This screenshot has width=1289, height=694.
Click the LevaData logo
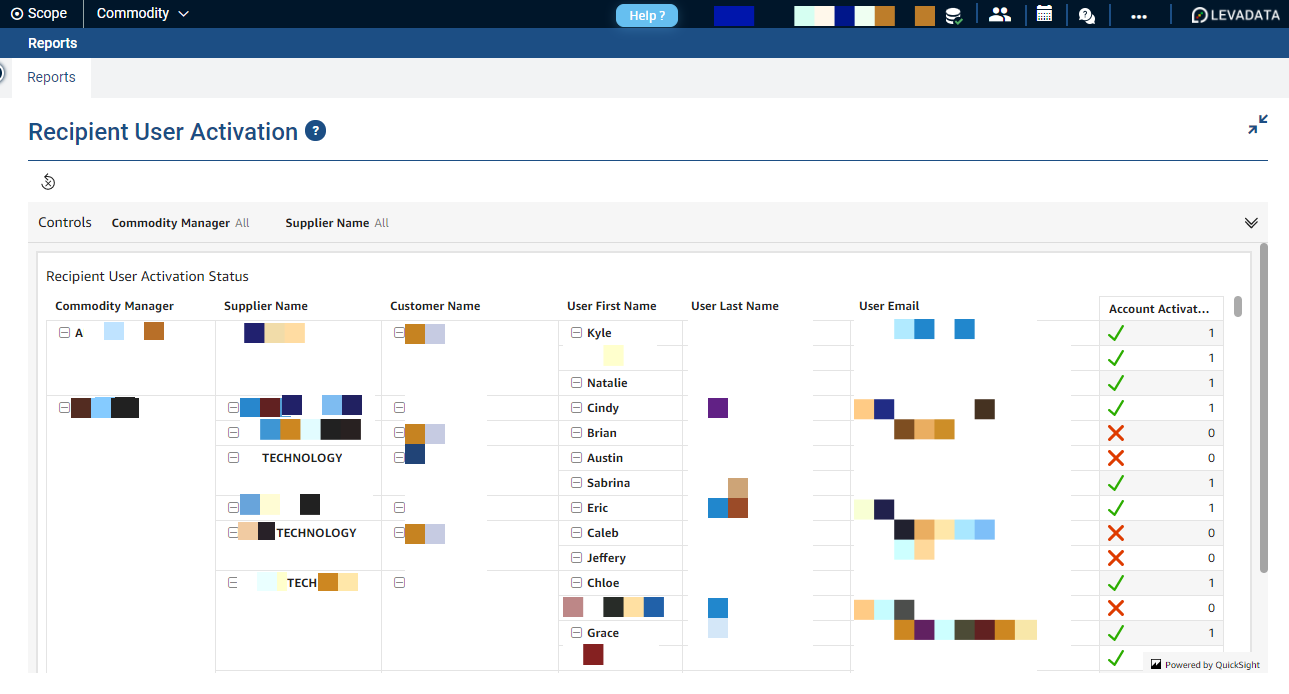coord(1237,15)
